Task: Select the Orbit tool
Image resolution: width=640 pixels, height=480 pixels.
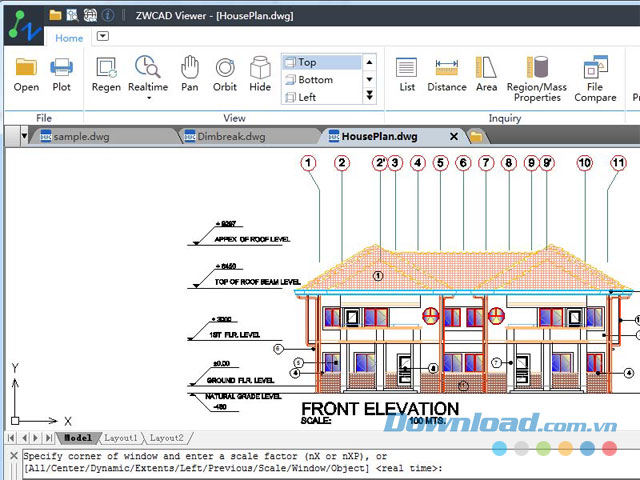Action: coord(225,74)
